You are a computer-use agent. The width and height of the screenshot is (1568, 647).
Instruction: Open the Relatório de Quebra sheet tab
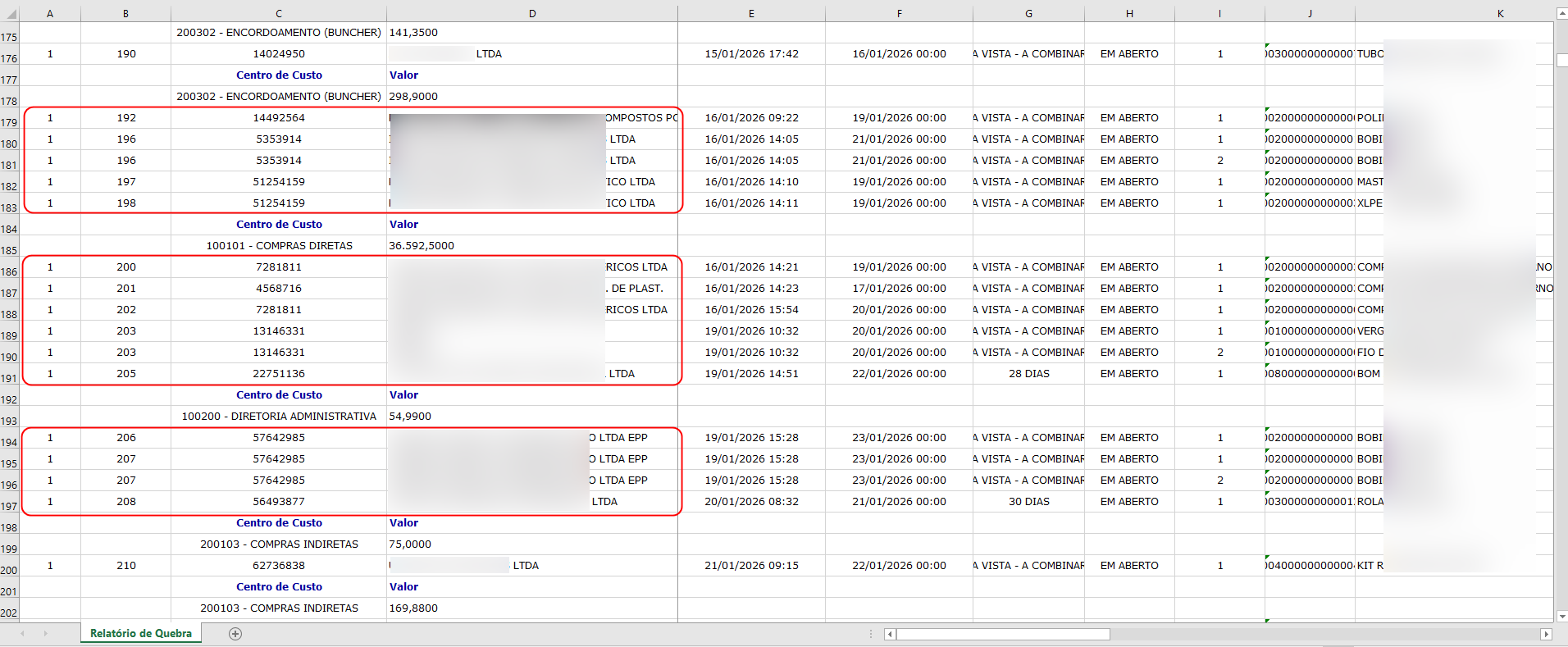(x=141, y=633)
